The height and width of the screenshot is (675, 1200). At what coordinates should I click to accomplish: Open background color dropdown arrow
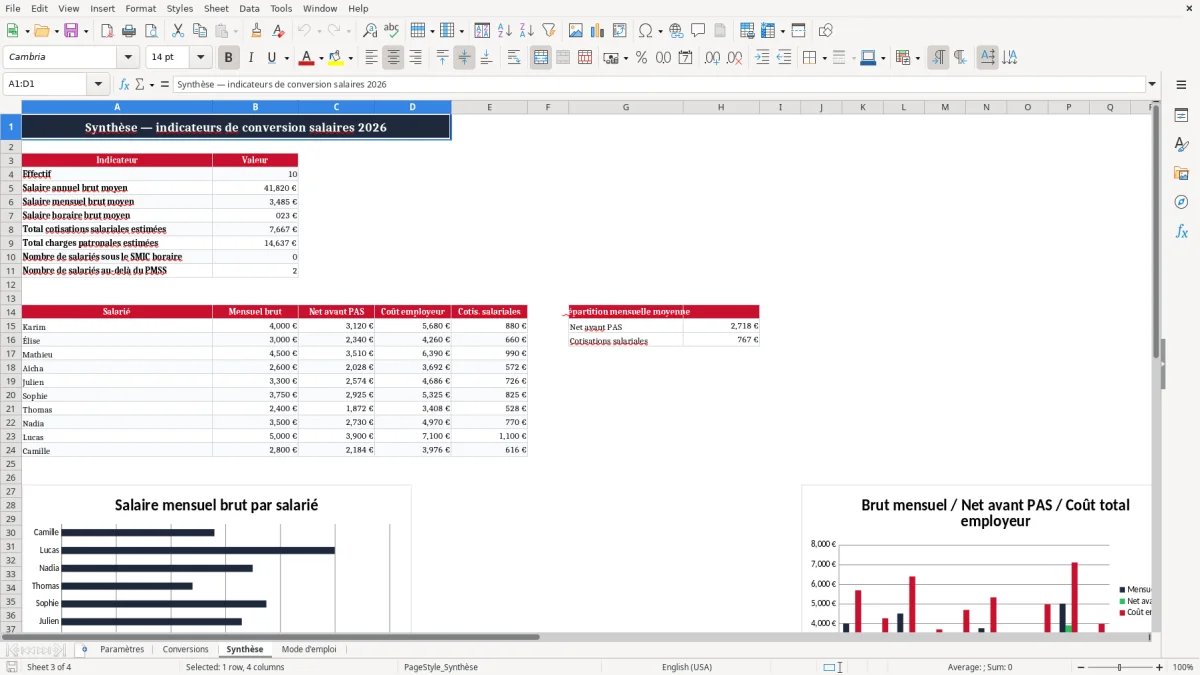click(x=350, y=58)
